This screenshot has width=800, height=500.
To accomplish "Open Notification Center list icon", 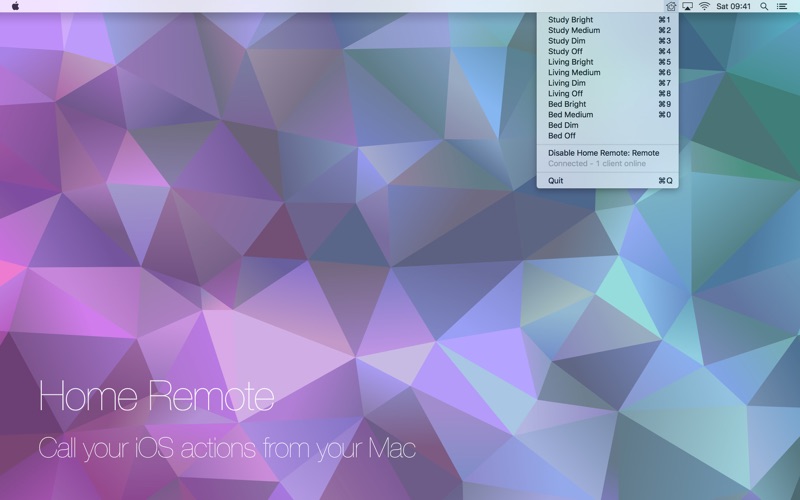I will coord(782,6).
